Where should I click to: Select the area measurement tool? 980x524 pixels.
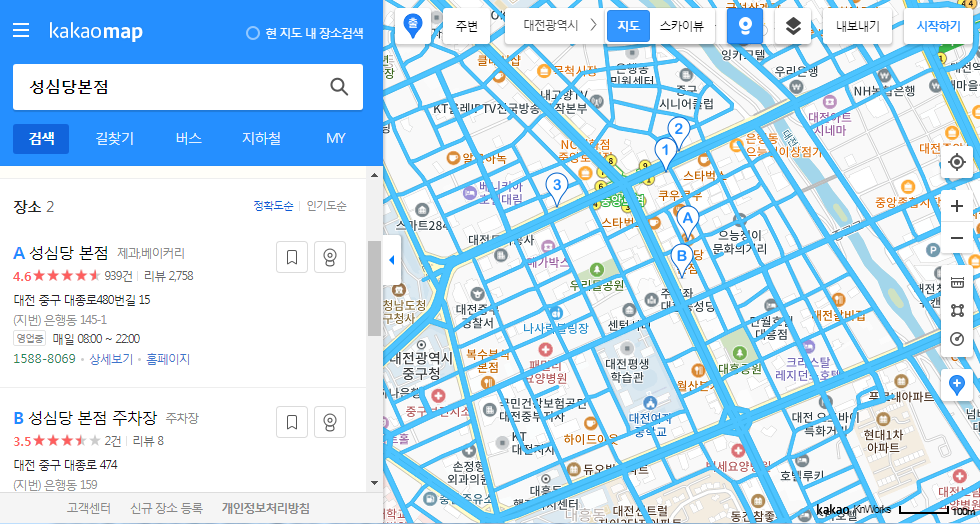[x=957, y=311]
